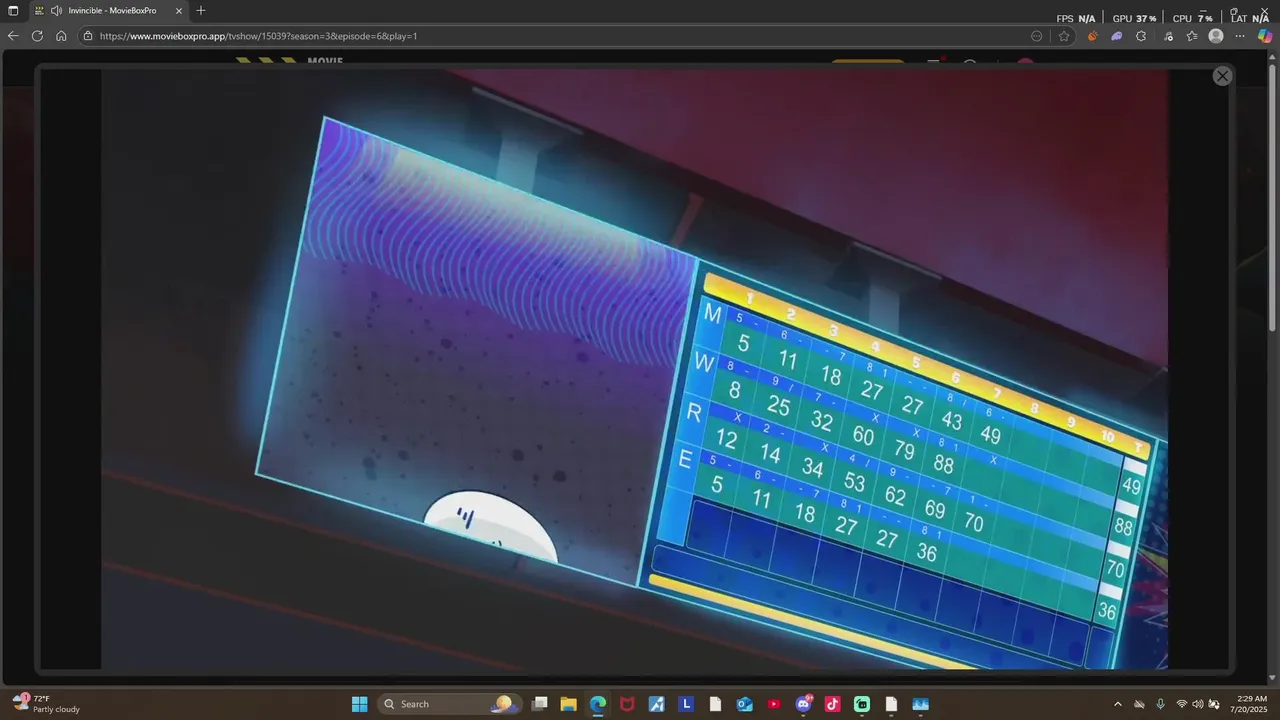Reload the MovieBoxPro page
The height and width of the screenshot is (720, 1280).
tap(37, 36)
